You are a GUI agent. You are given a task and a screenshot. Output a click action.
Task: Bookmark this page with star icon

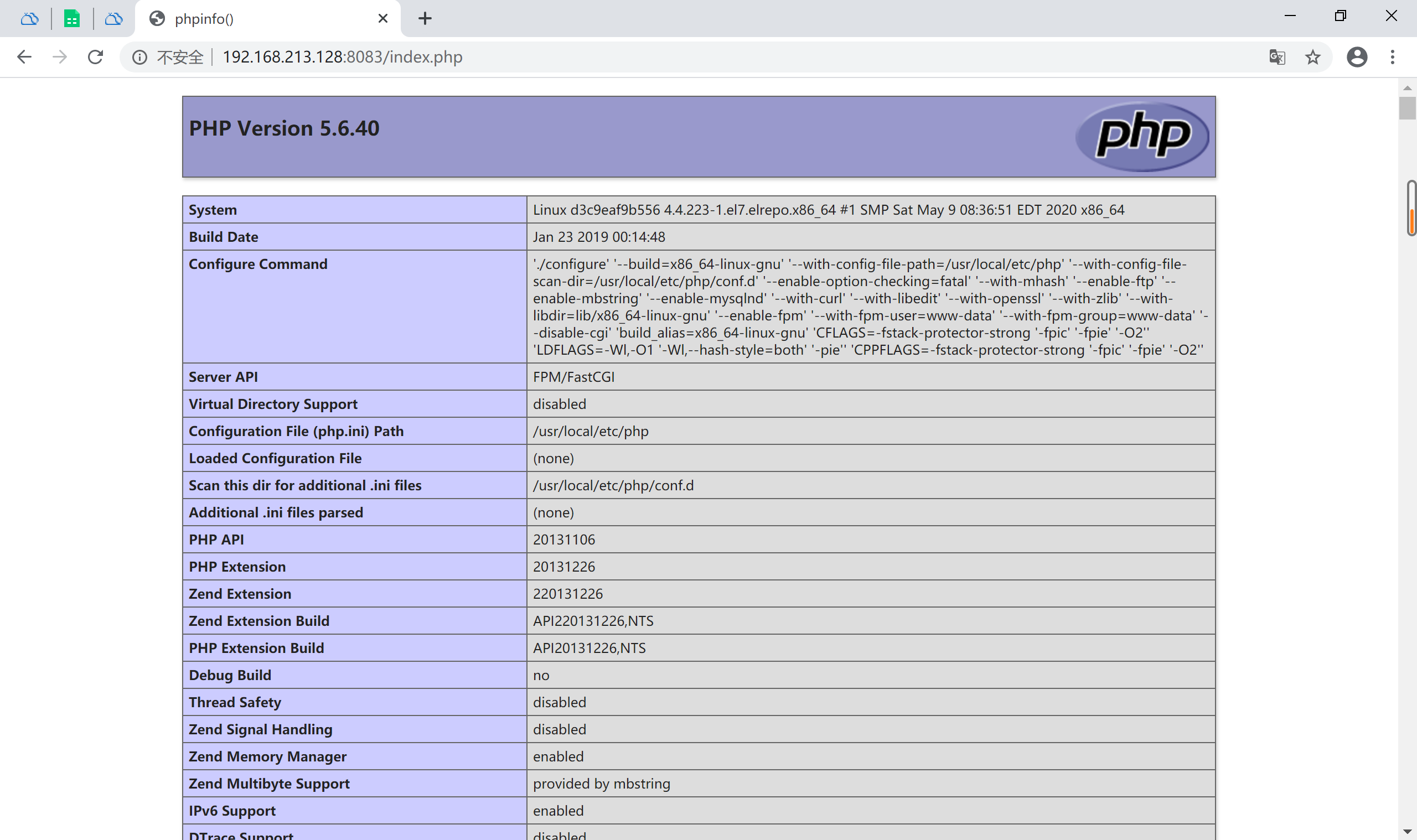[x=1312, y=57]
